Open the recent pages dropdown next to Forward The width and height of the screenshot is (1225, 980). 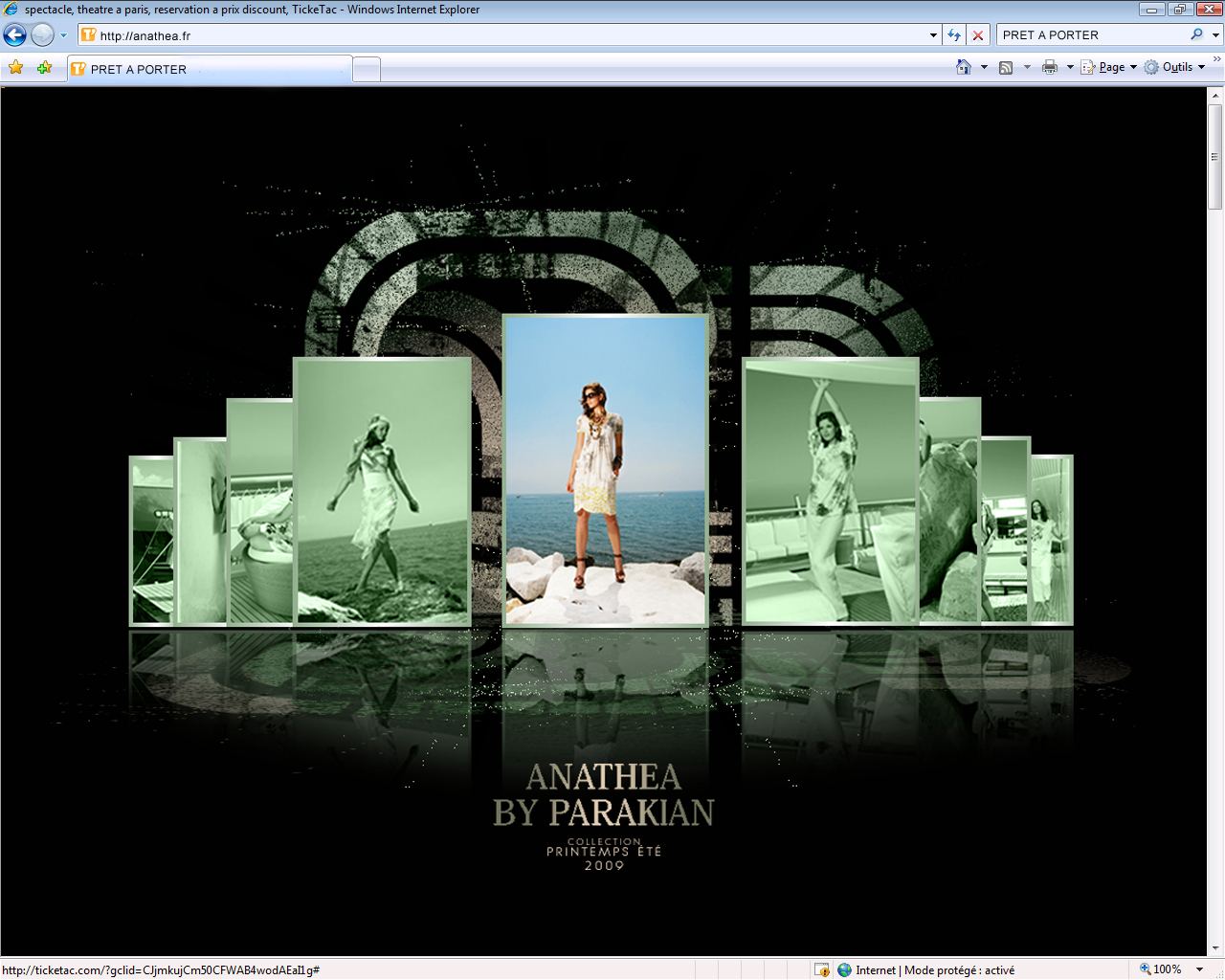[64, 35]
